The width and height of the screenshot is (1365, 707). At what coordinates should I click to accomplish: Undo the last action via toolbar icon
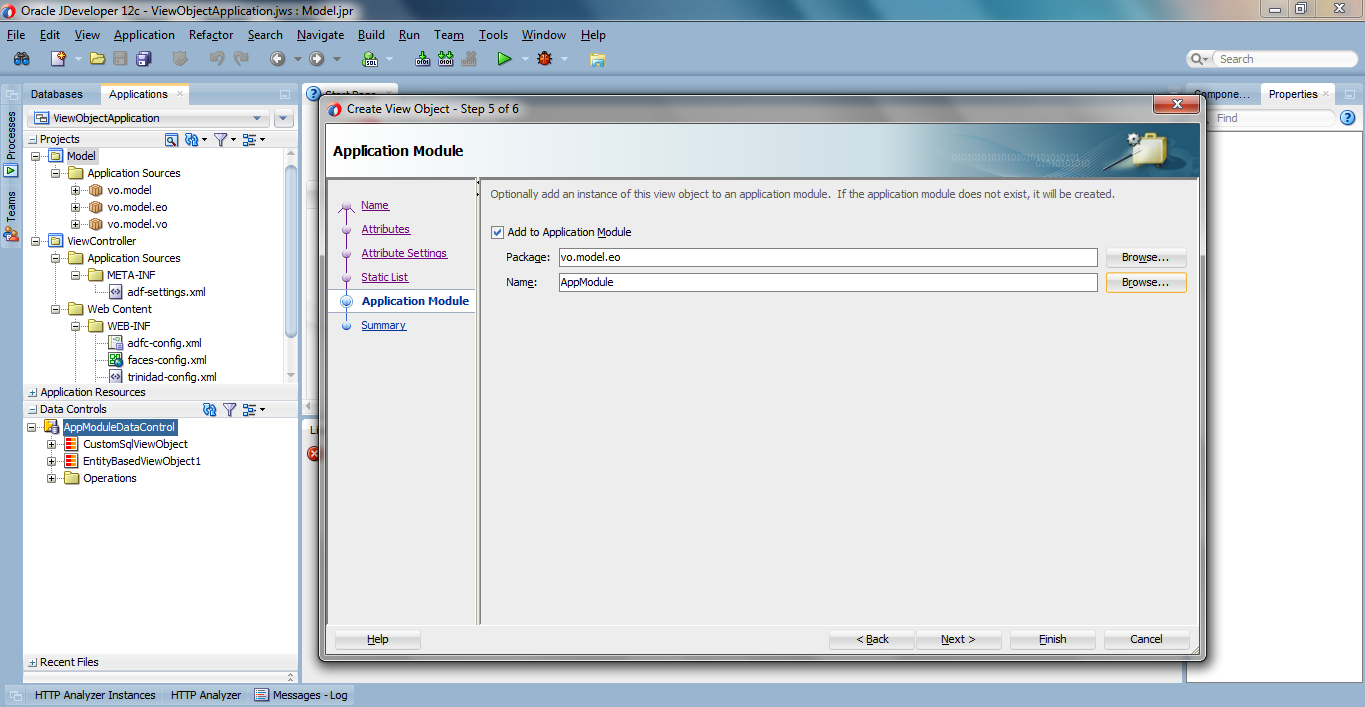tap(217, 58)
